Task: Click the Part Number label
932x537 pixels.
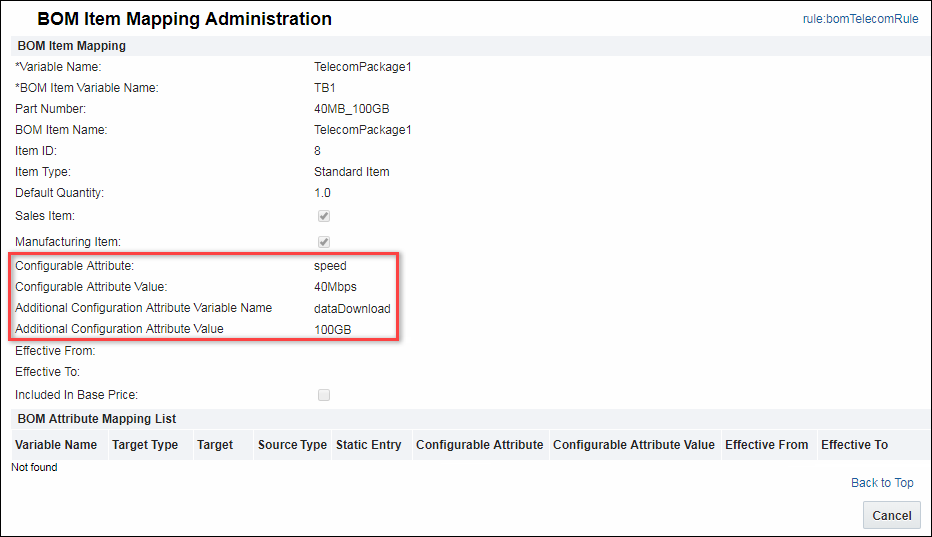Action: pyautogui.click(x=51, y=109)
